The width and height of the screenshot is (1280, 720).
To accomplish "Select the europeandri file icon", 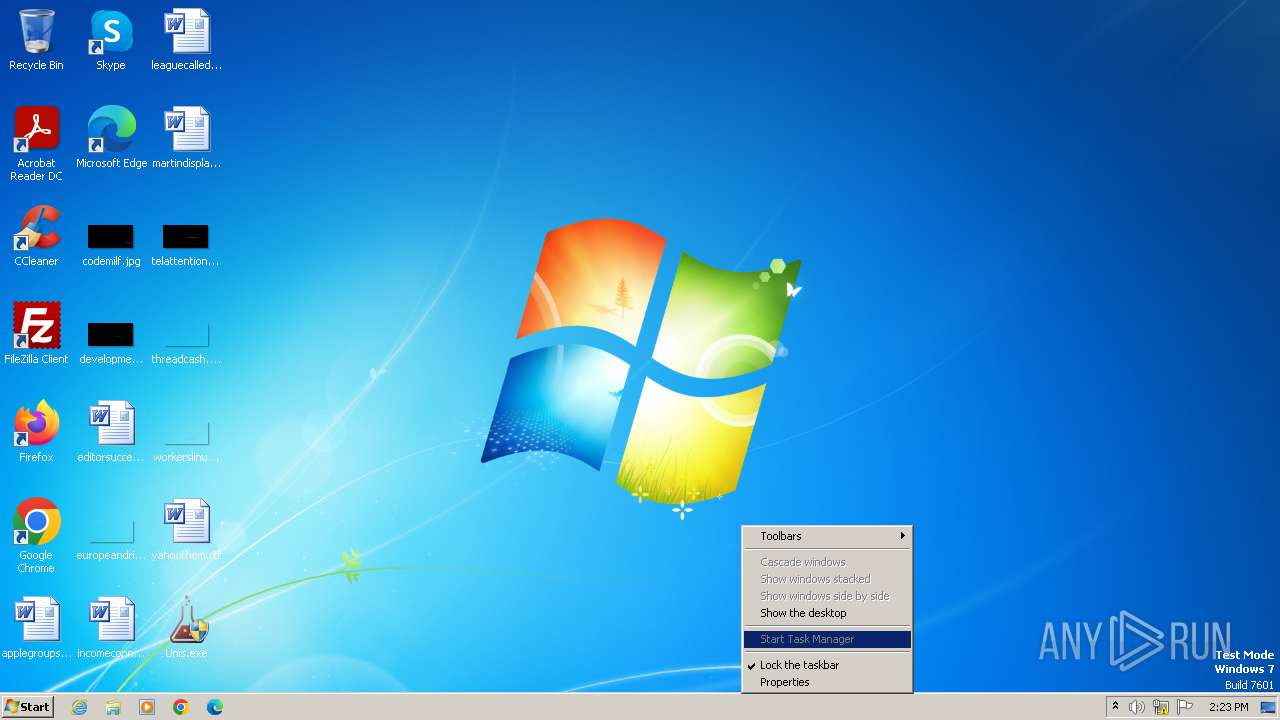I will tap(111, 539).
